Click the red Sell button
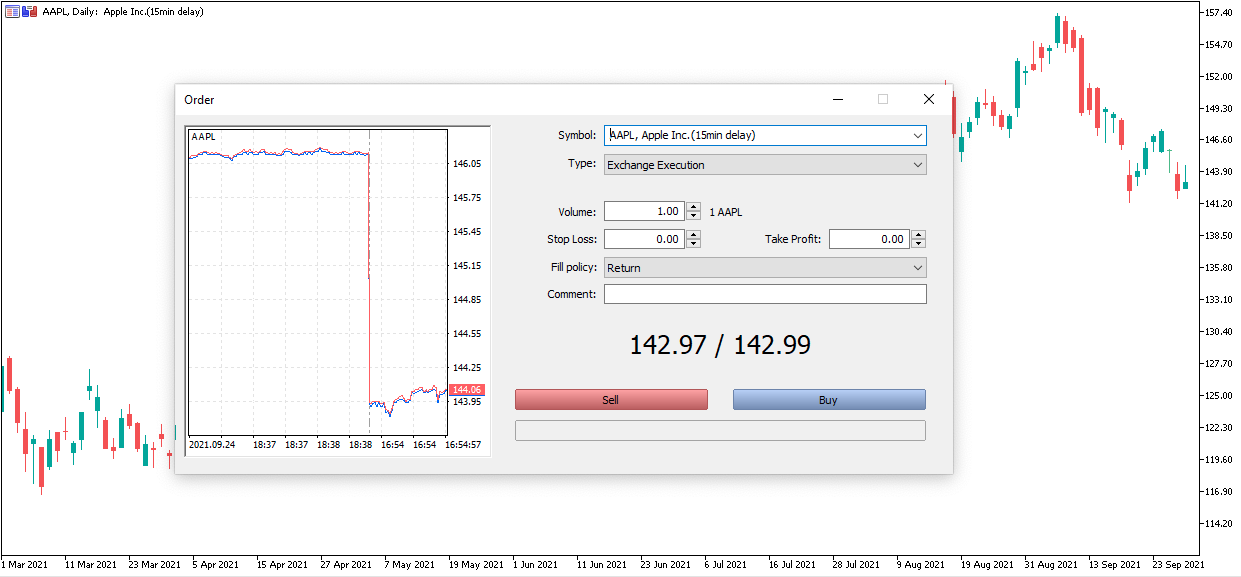This screenshot has width=1241, height=577. click(611, 400)
